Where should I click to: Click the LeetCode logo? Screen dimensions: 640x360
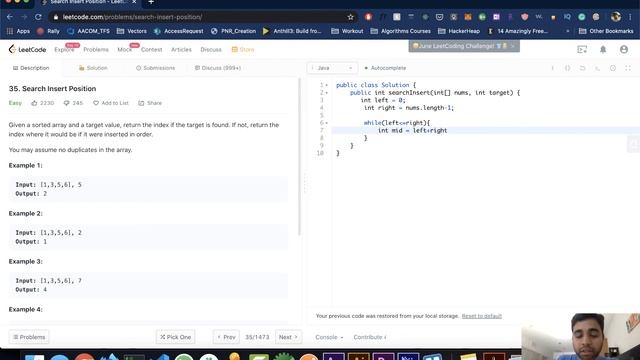pos(27,49)
